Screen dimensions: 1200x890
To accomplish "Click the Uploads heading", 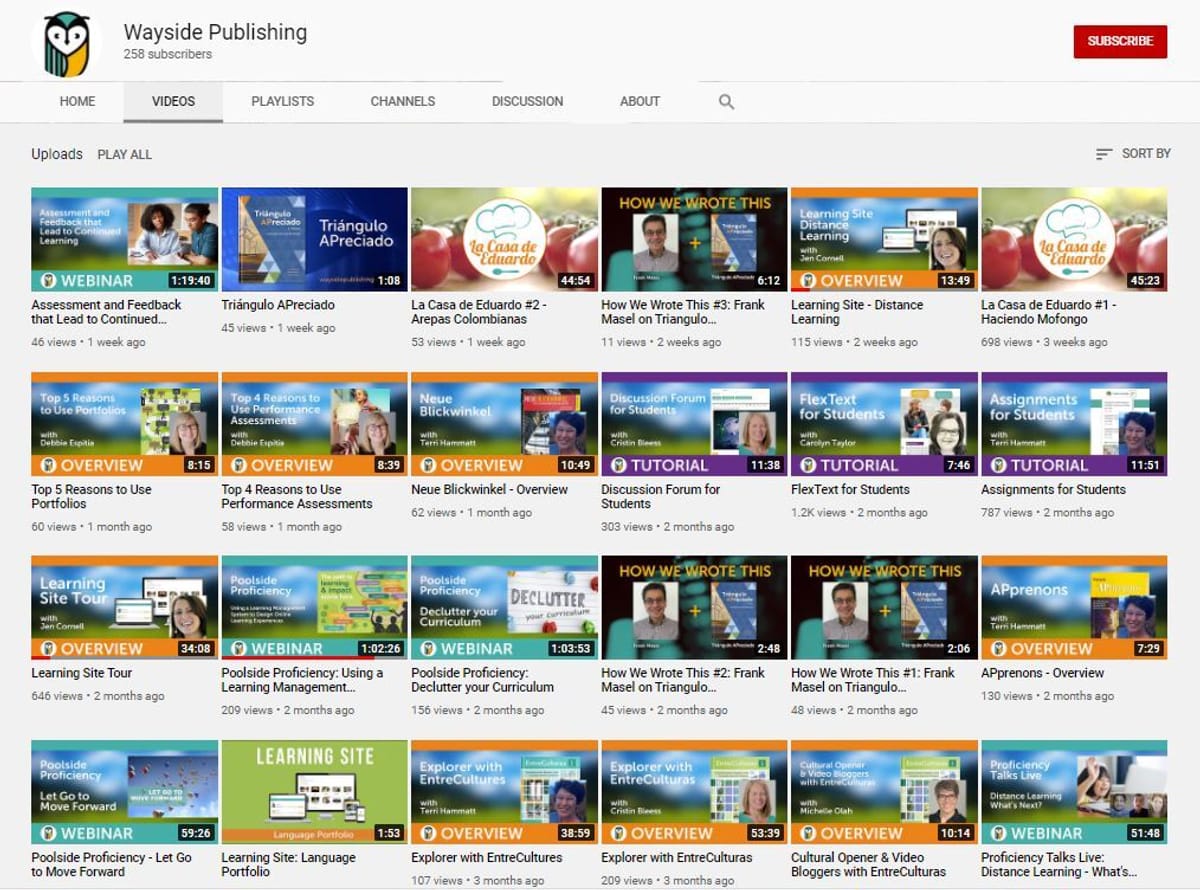I will (57, 154).
